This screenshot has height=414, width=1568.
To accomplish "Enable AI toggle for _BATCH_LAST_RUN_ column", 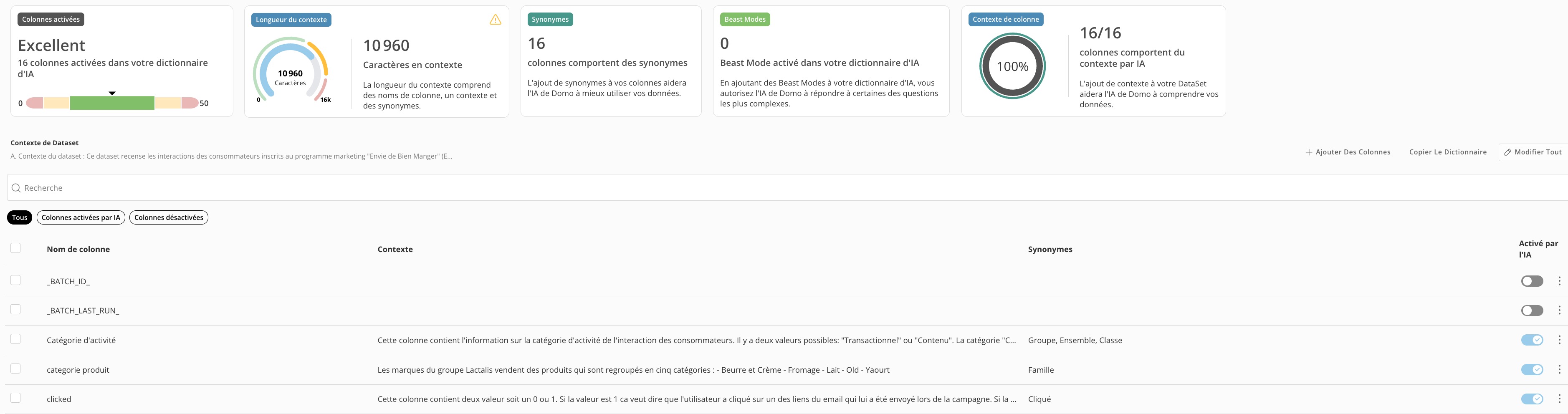I will click(1532, 310).
